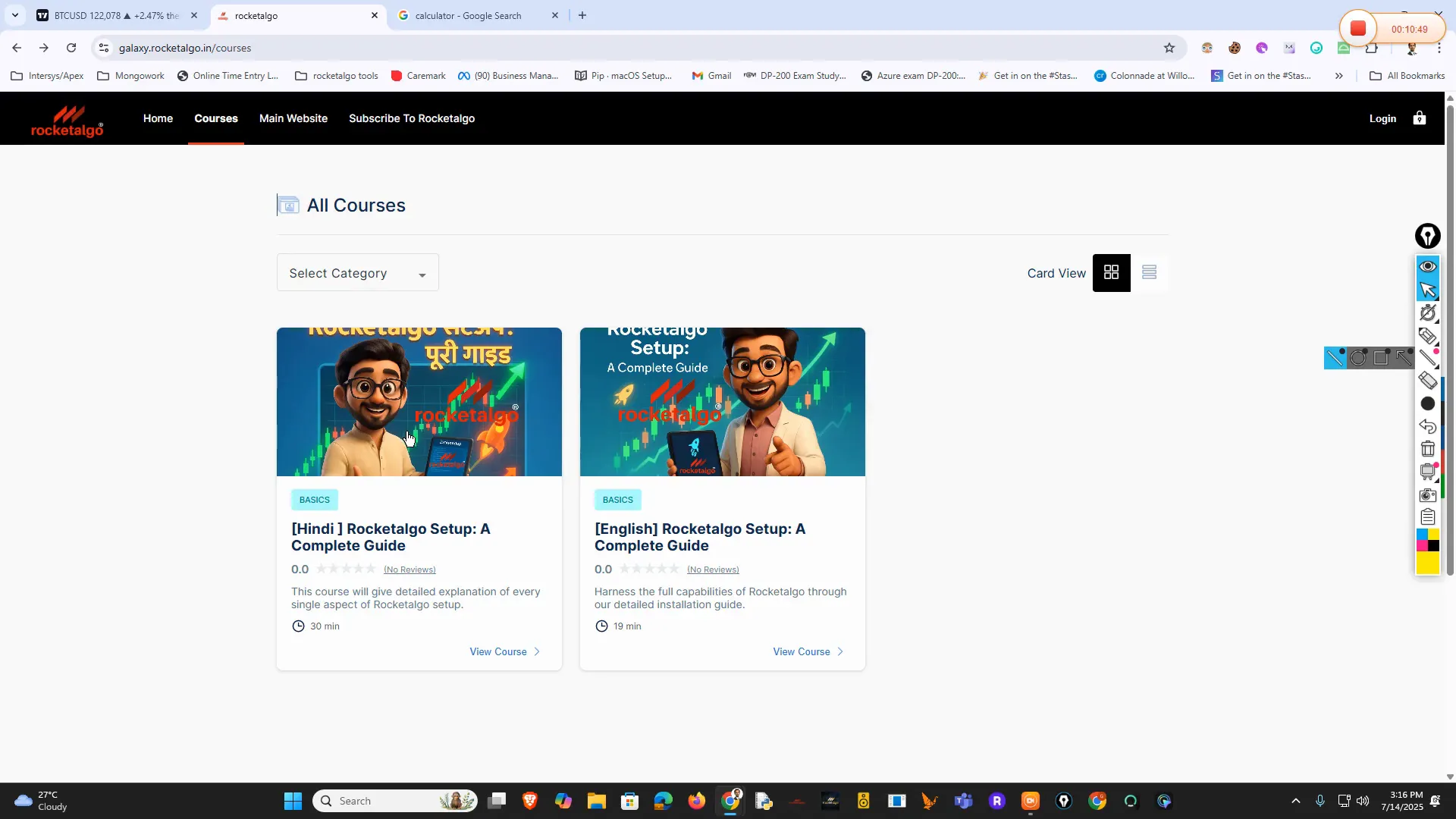Select the circle shape tool

coord(1358,358)
